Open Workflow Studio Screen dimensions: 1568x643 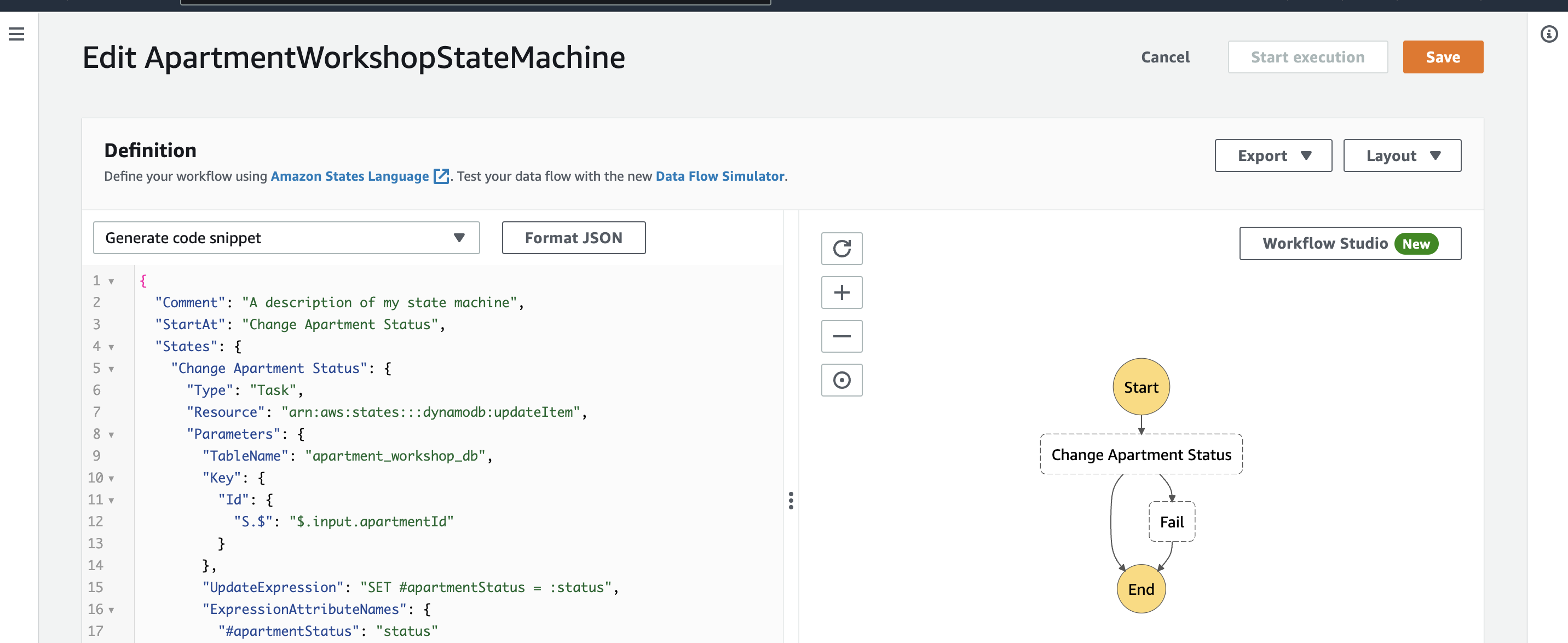pos(1350,244)
